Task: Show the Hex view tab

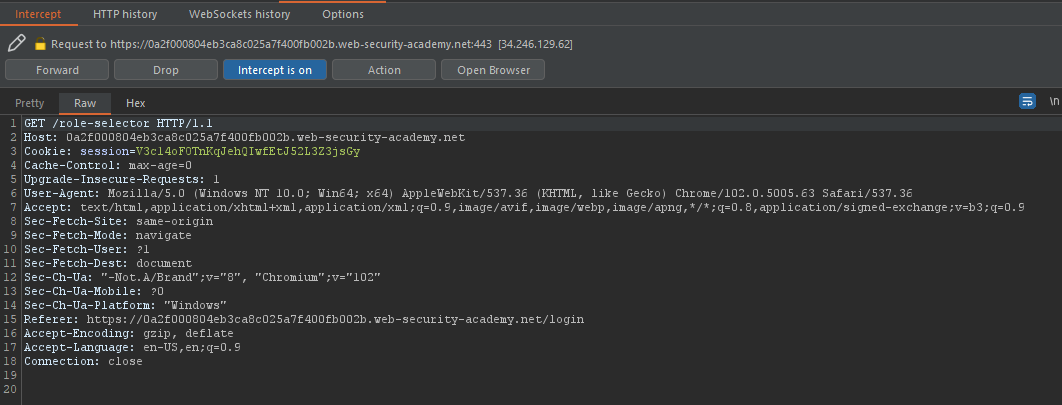Action: 136,103
